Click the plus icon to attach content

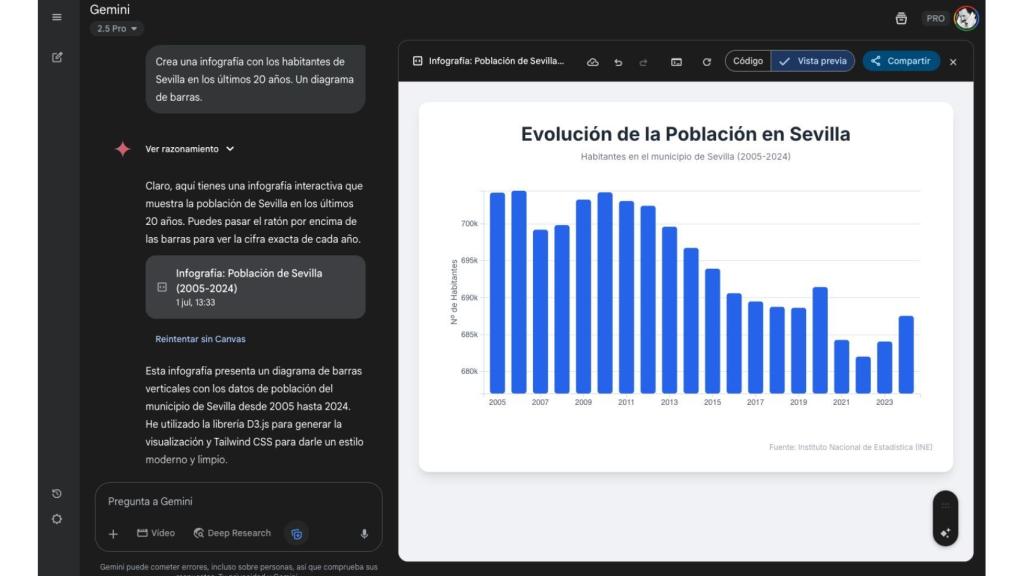coord(111,533)
